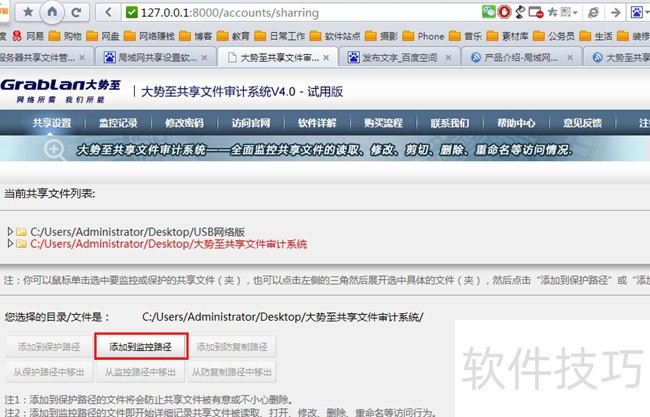650x417 pixels.
Task: Expand the USB网络版 folder triangle
Action: click(x=10, y=231)
